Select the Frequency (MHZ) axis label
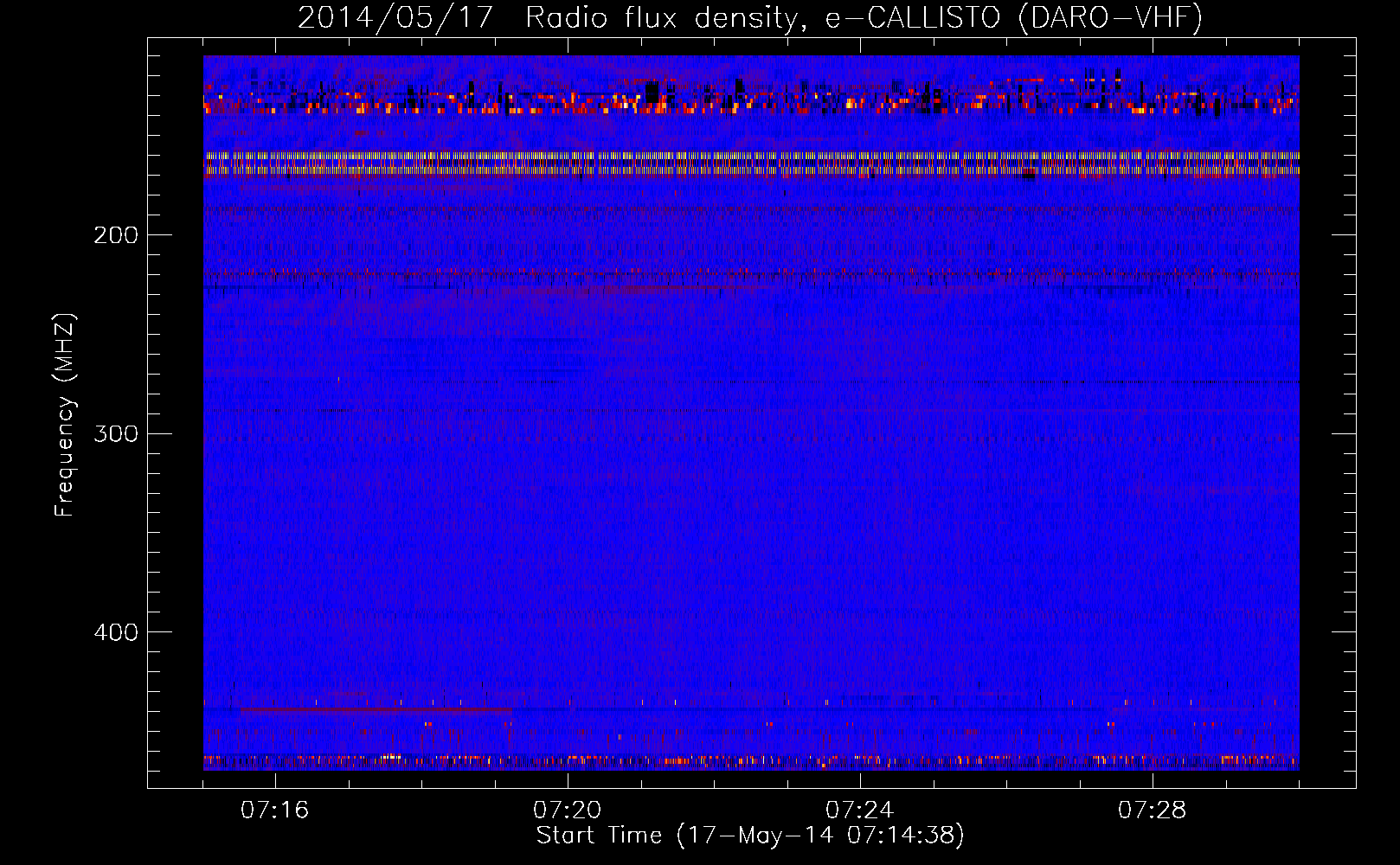The image size is (1400, 865). tap(65, 414)
